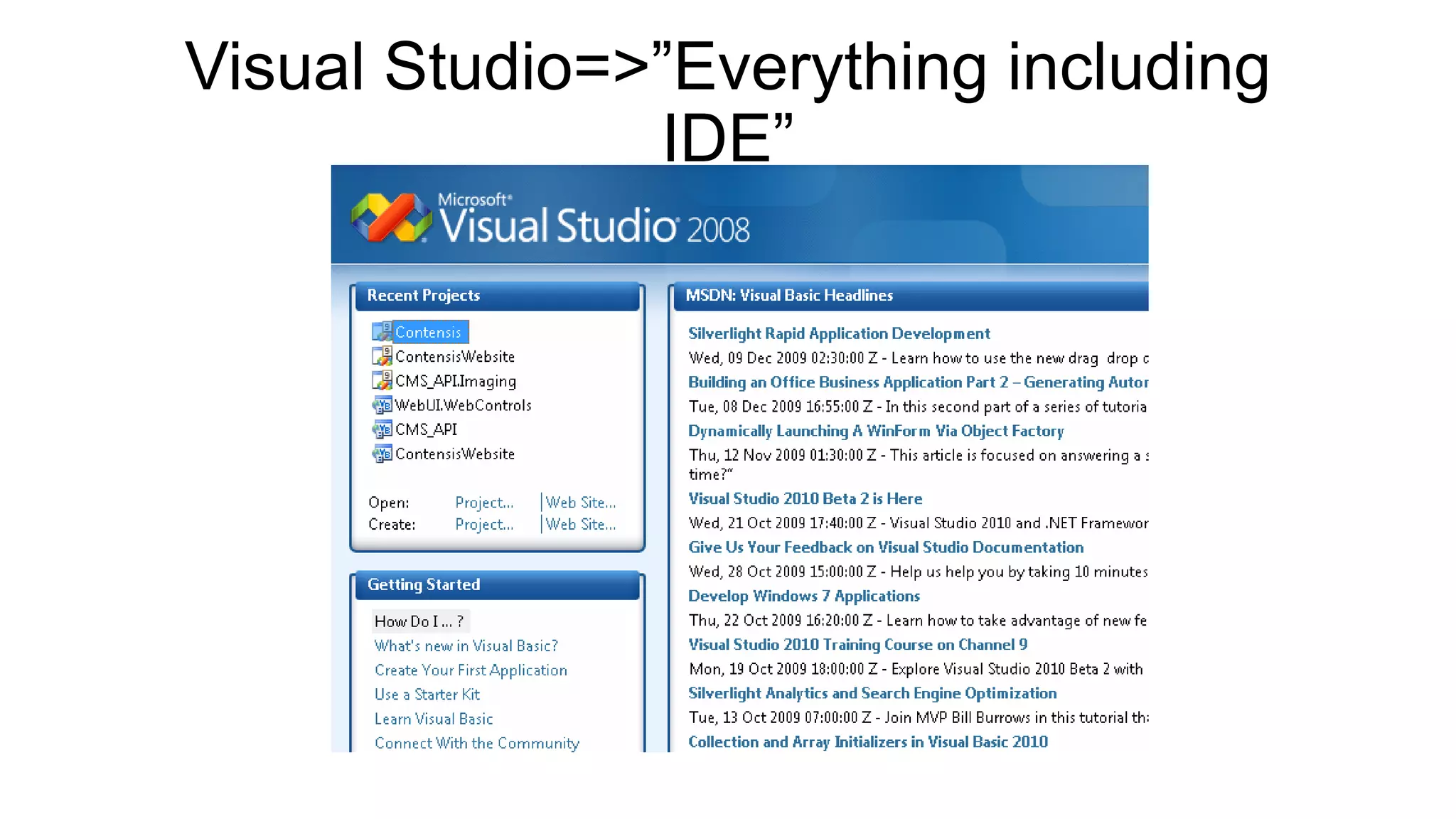Viewport: 1456px width, 819px height.
Task: Open Silverlight Rapid Application Development headline
Action: pyautogui.click(x=839, y=333)
